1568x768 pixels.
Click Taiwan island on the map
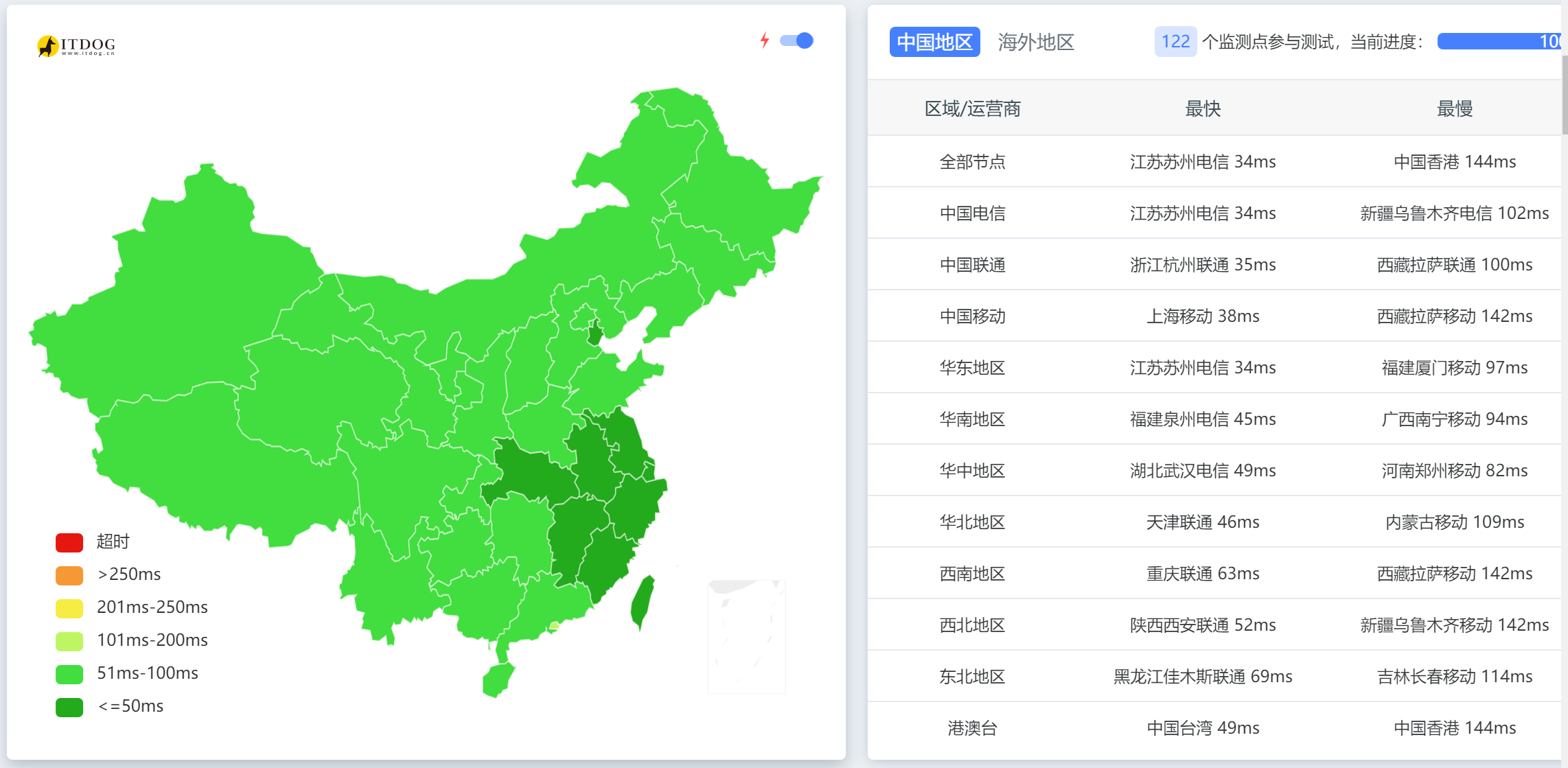coord(642,602)
